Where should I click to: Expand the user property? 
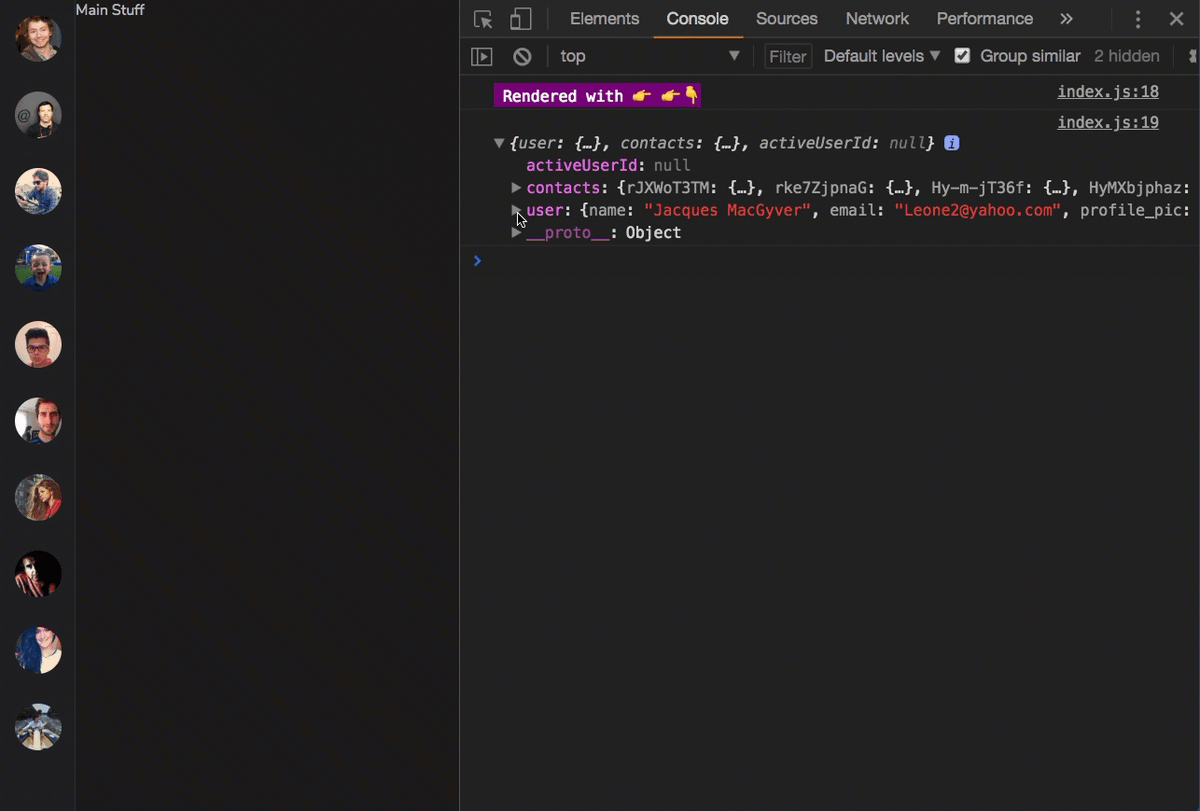point(516,210)
